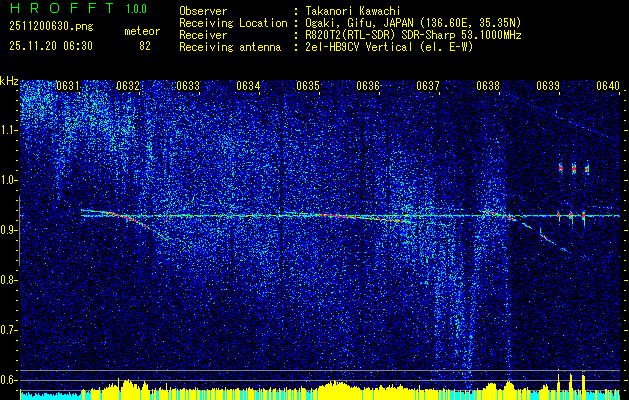Click the 0637 time marker
Viewport: 629px width, 400px height.
coord(428,85)
